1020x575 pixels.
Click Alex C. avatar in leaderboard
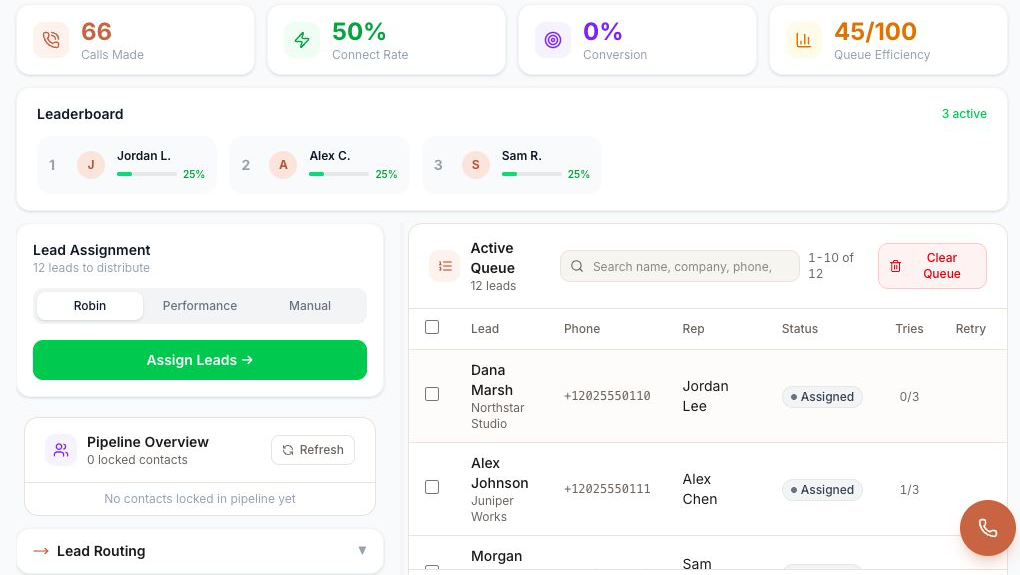tap(283, 165)
